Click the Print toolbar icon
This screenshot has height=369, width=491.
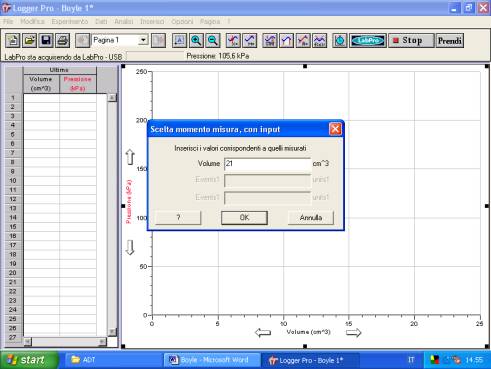click(x=62, y=41)
